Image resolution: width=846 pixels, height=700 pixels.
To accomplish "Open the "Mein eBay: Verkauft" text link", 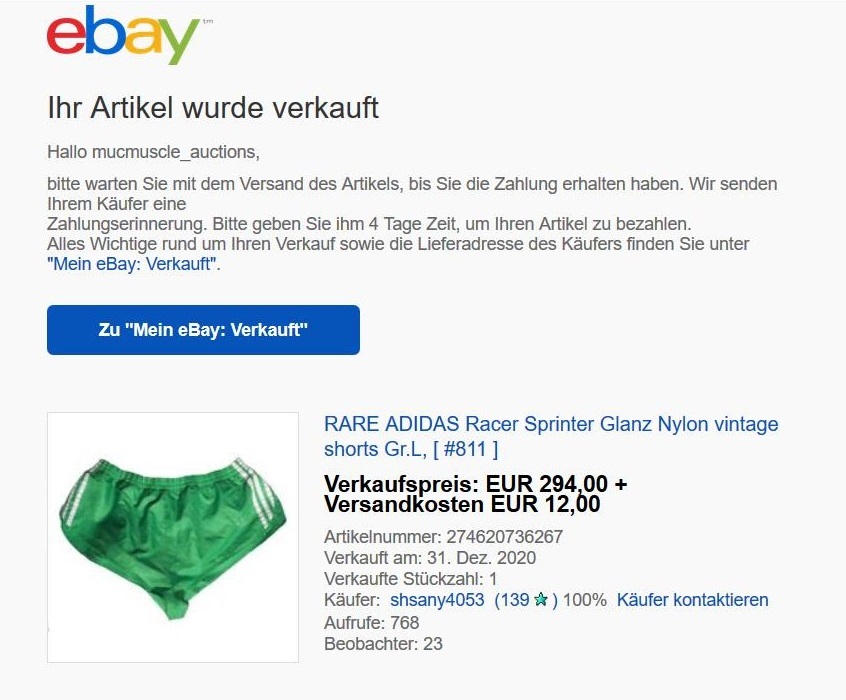I will coord(133,264).
